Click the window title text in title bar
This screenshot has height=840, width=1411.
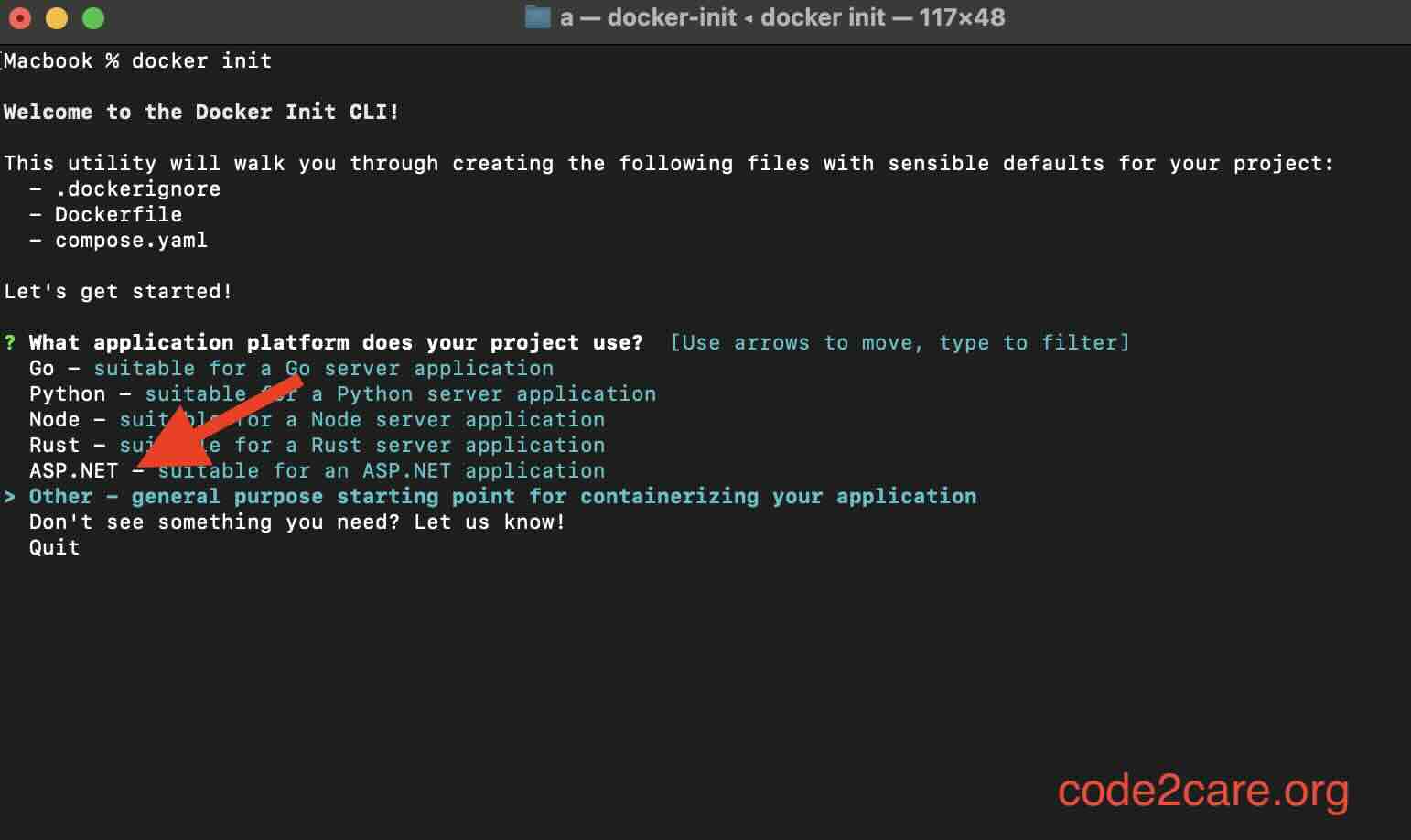coord(782,17)
